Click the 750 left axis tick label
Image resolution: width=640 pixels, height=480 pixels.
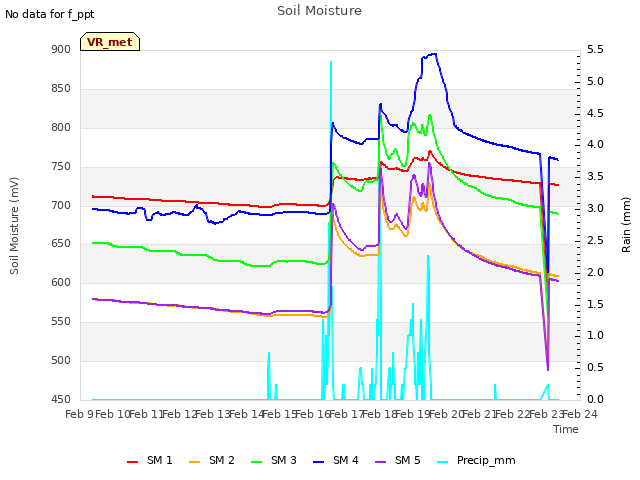(x=61, y=167)
